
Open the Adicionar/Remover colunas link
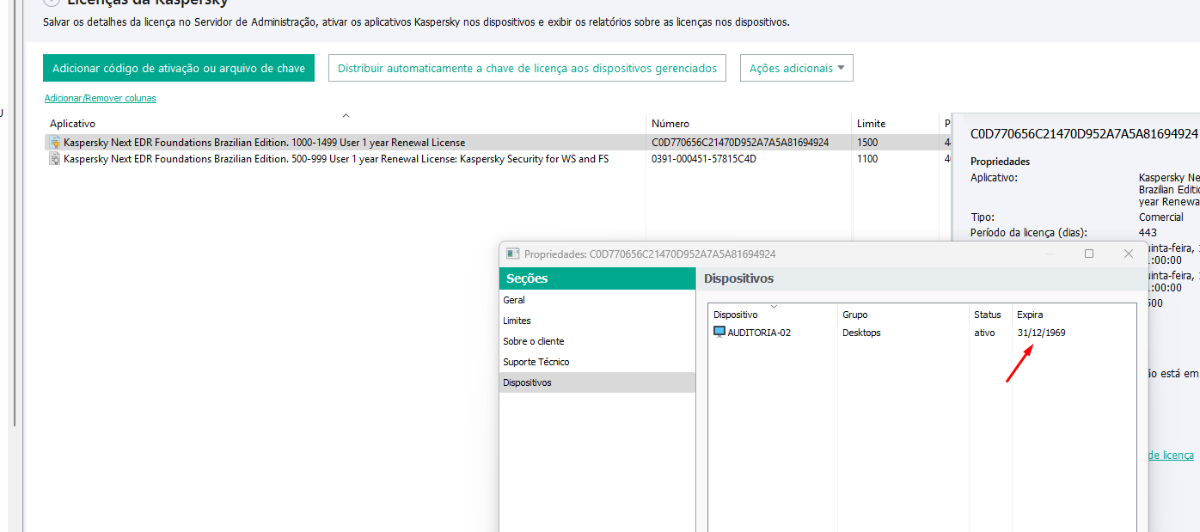point(100,98)
